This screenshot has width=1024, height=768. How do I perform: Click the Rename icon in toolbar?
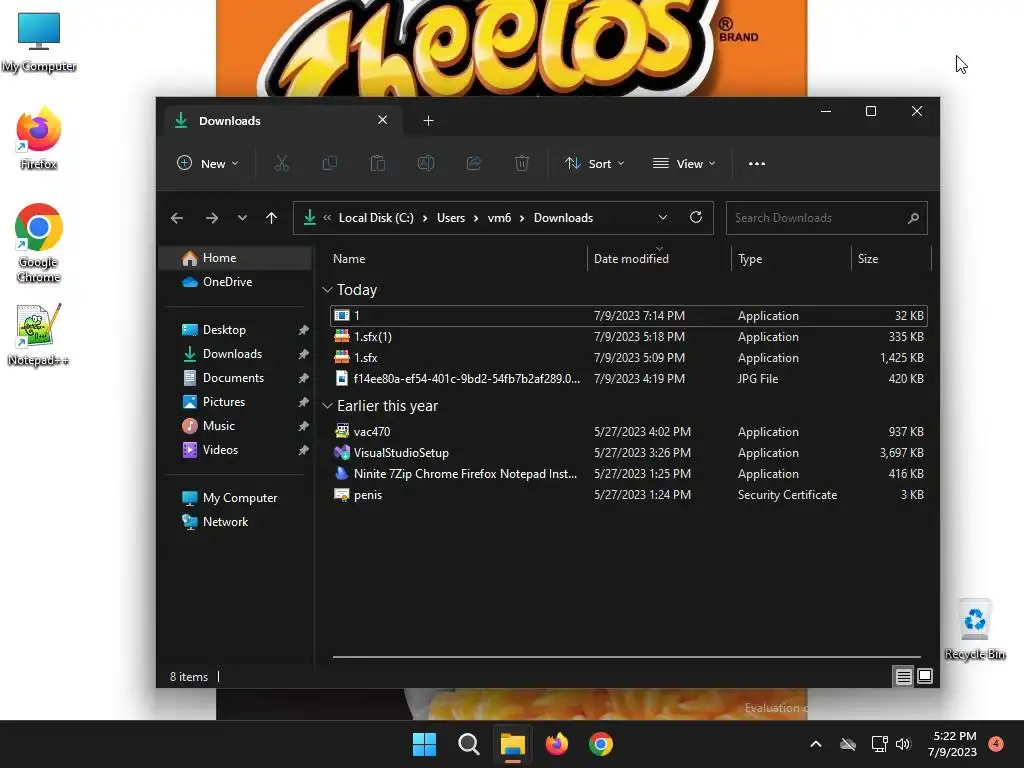click(x=426, y=163)
